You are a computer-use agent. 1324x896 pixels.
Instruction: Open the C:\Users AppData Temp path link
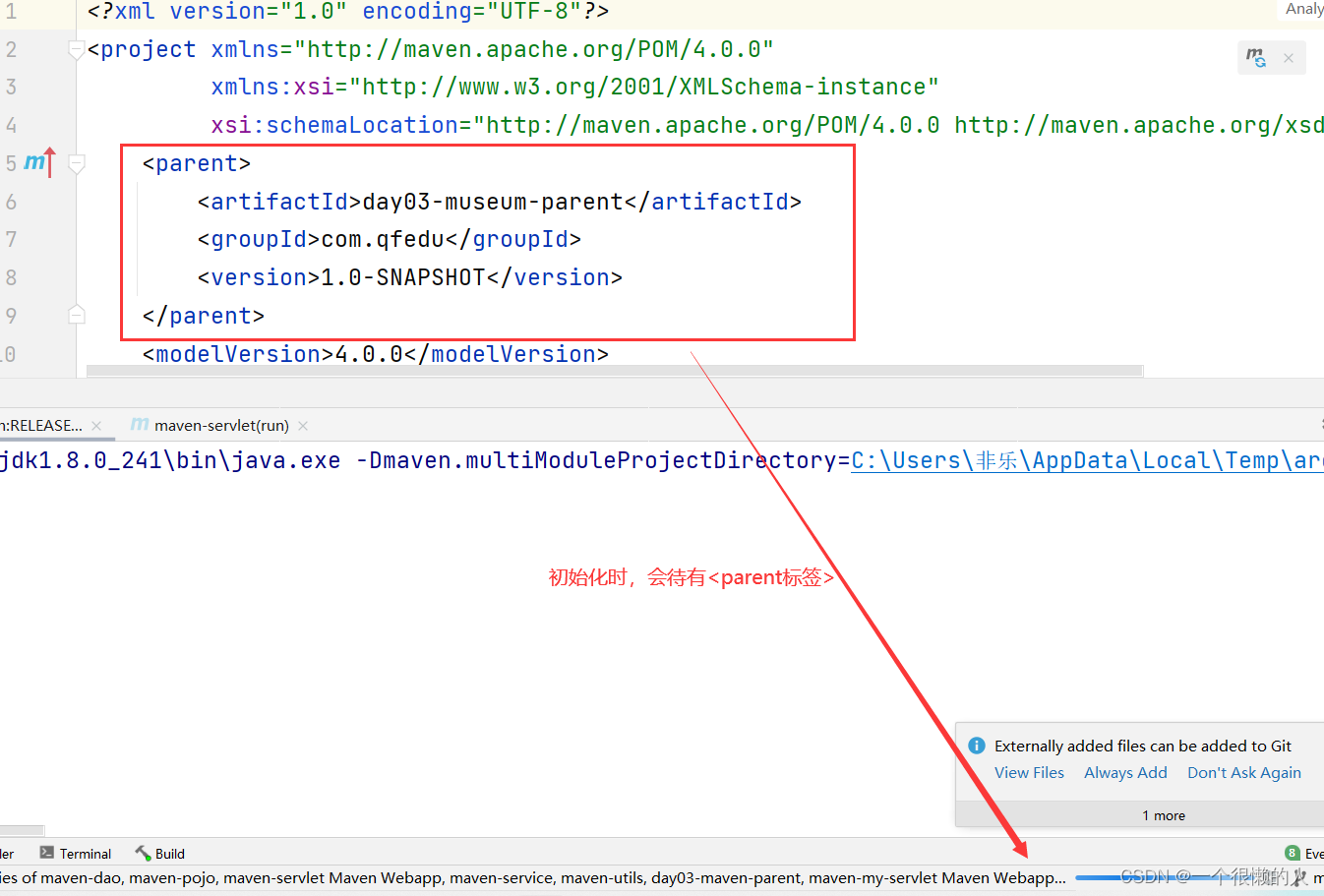pyautogui.click(x=1087, y=460)
